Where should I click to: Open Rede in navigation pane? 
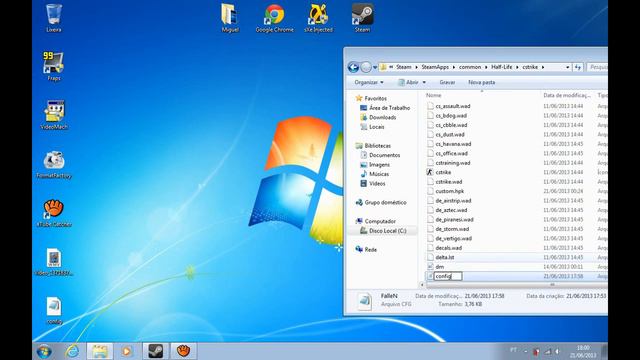pyautogui.click(x=371, y=250)
